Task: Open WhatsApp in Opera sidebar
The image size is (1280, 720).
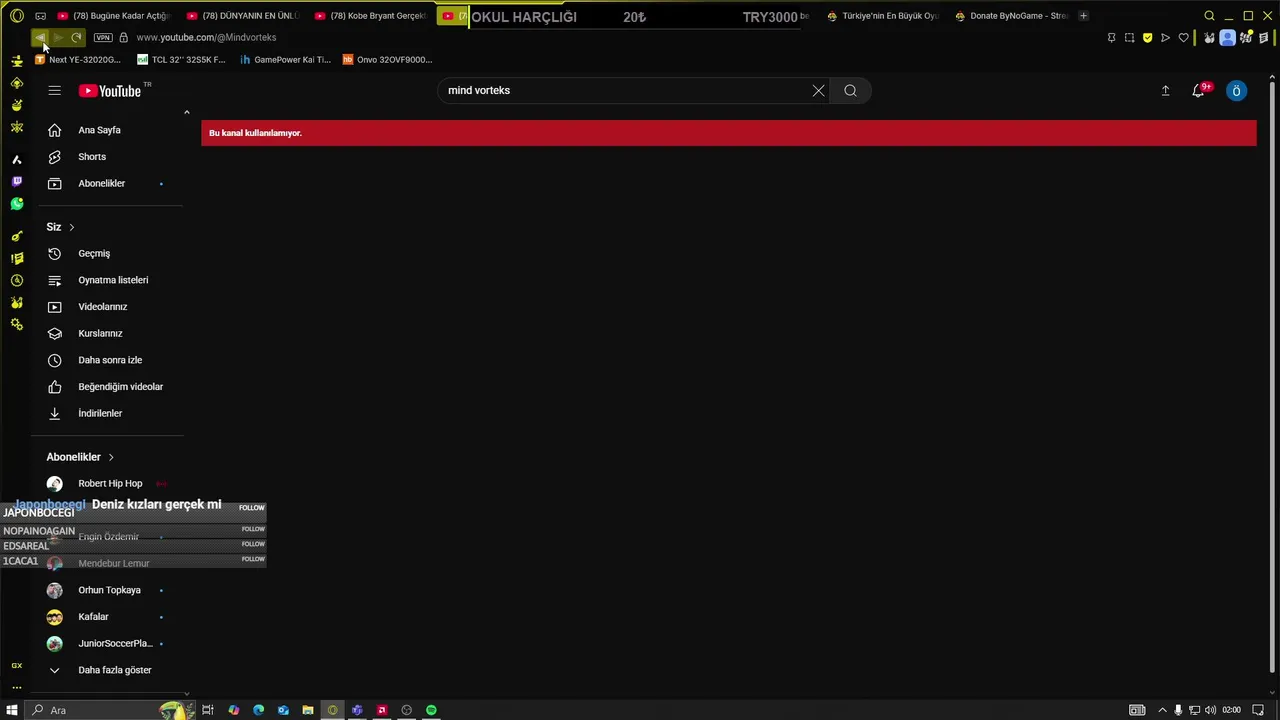Action: (x=17, y=204)
